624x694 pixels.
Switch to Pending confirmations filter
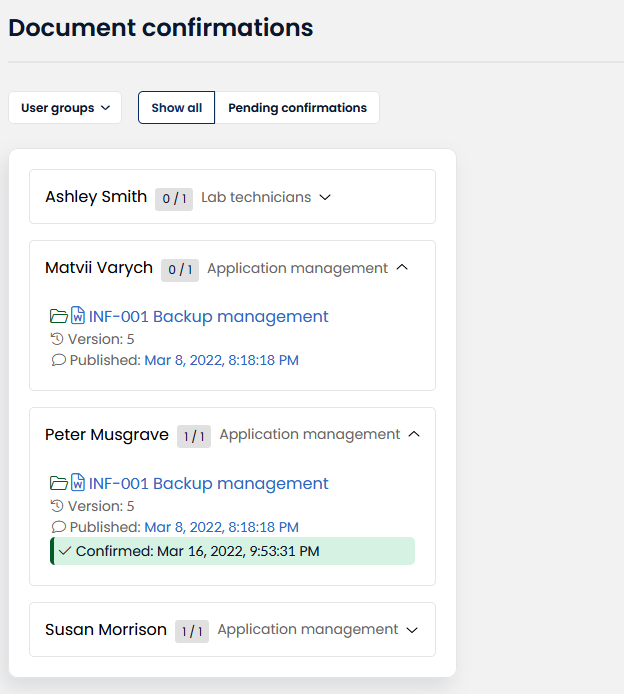click(x=297, y=108)
